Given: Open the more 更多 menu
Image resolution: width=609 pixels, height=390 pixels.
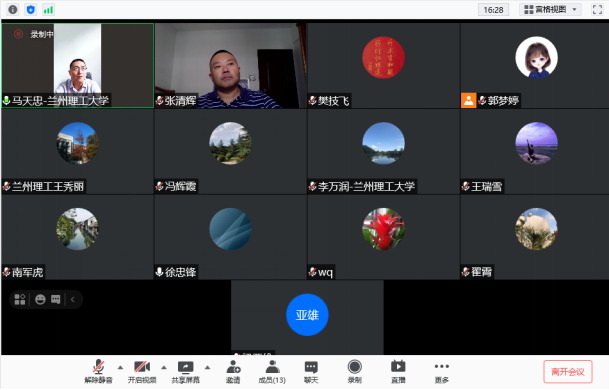Looking at the screenshot, I should click(x=442, y=371).
